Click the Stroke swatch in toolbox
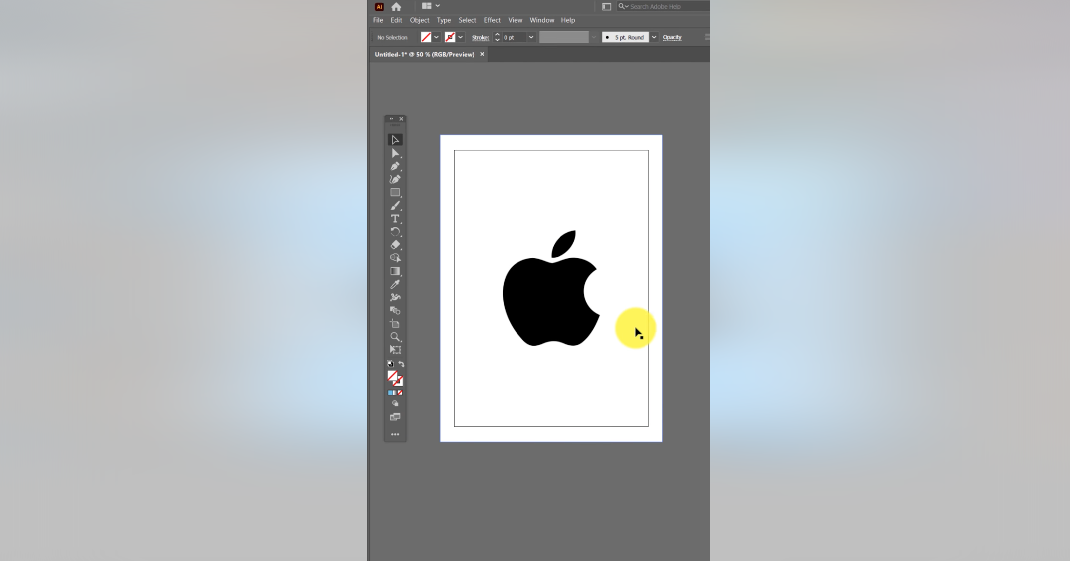Image resolution: width=1070 pixels, height=561 pixels. click(399, 382)
